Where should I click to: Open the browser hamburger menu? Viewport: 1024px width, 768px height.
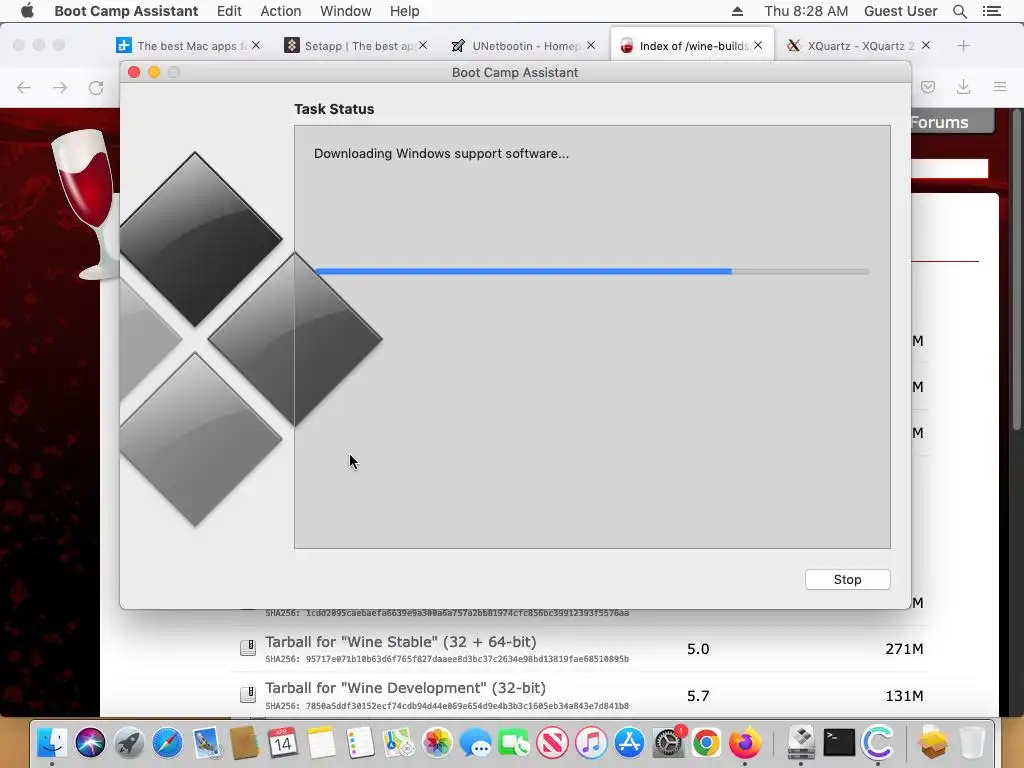[1000, 87]
